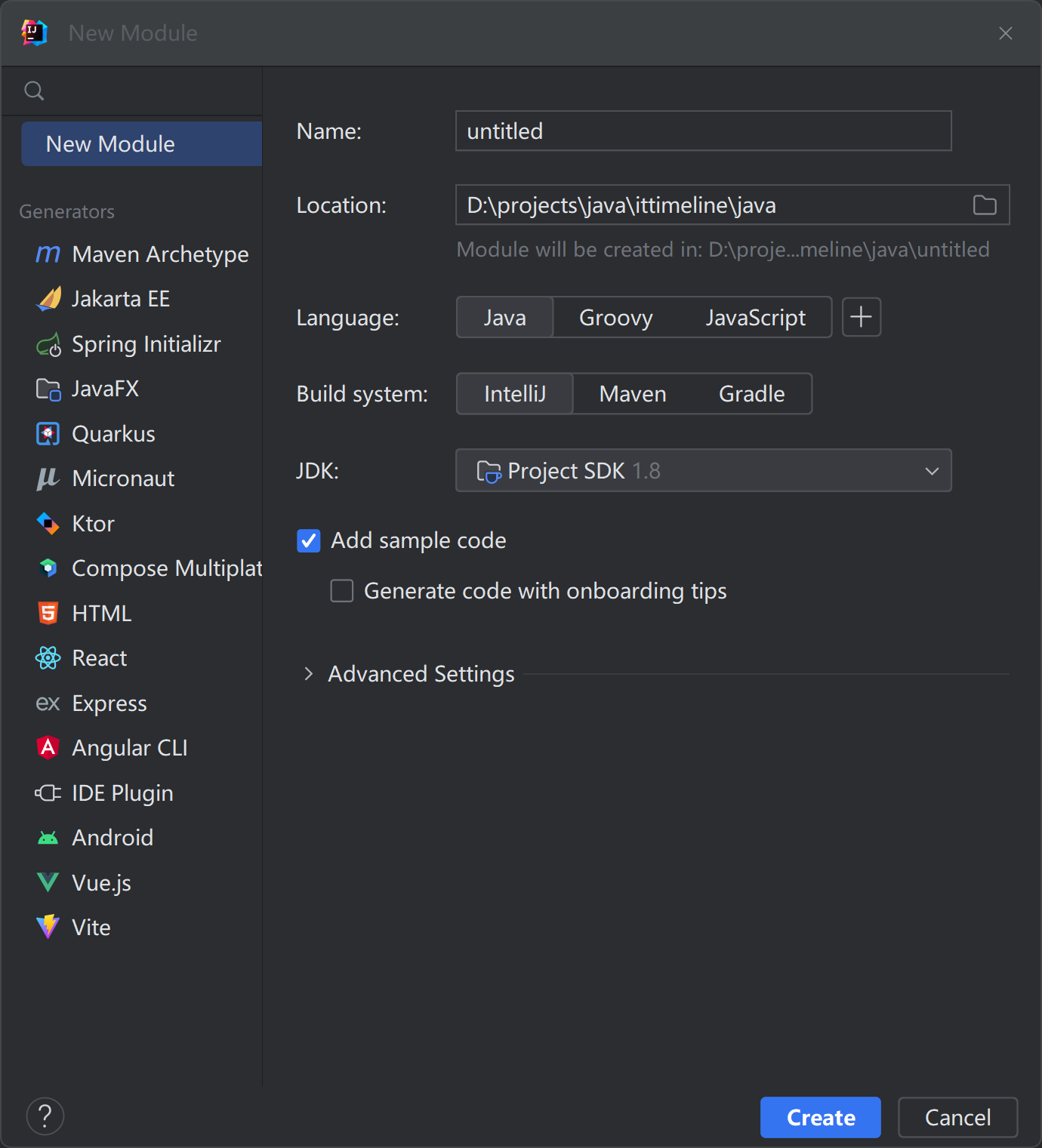Screen dimensions: 1042x1148
Task: Click the Angular CLI red shield icon
Action: [x=48, y=747]
